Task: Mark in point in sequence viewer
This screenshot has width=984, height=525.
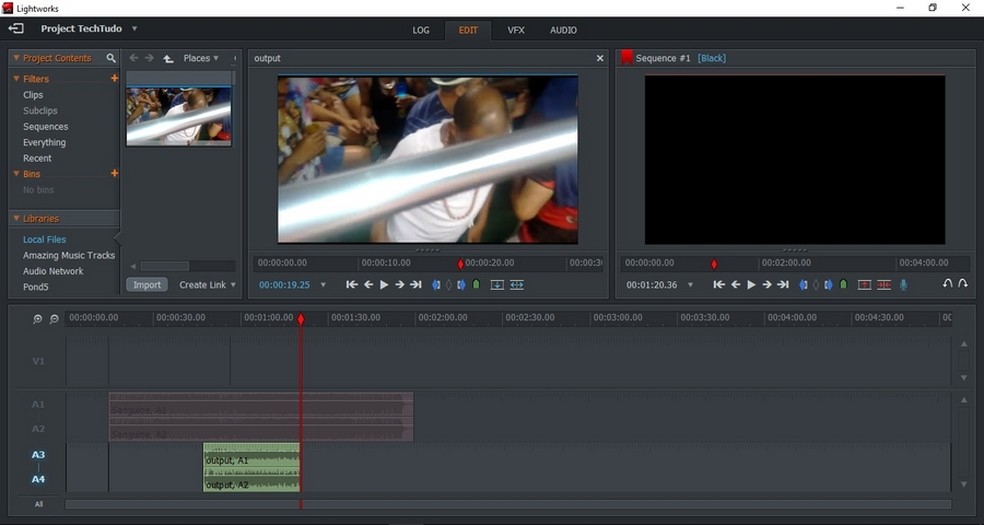Action: pyautogui.click(x=803, y=285)
